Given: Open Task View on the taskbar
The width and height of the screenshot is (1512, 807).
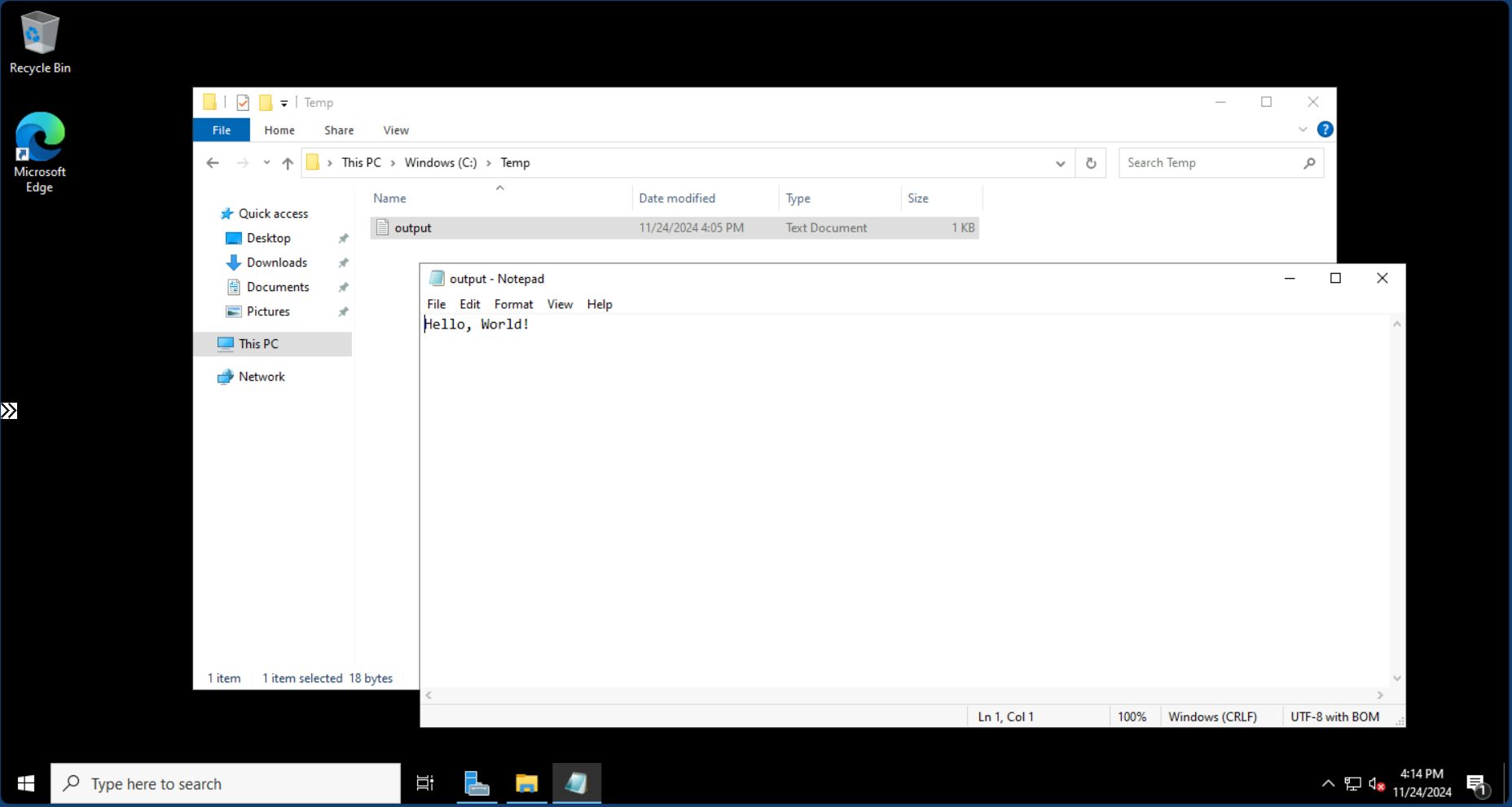Looking at the screenshot, I should [x=424, y=783].
